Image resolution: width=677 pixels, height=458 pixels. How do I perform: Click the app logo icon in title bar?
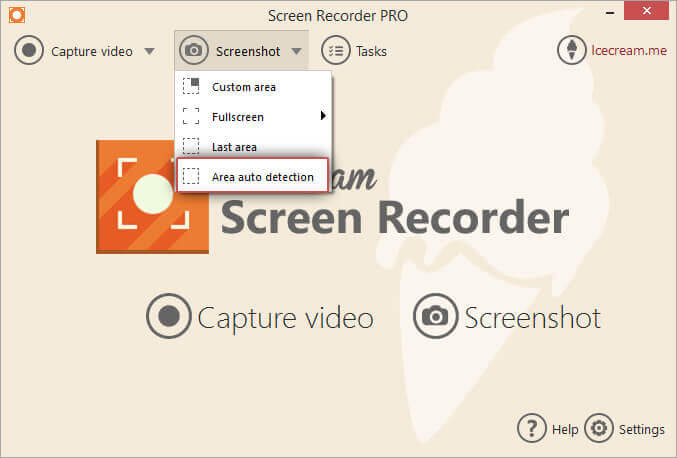click(x=17, y=15)
